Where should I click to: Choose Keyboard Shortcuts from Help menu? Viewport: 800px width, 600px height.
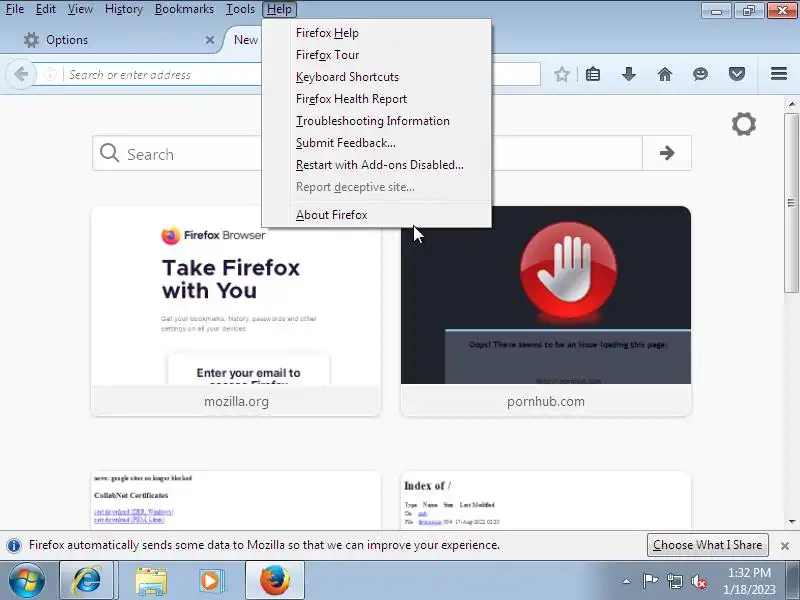[377, 77]
